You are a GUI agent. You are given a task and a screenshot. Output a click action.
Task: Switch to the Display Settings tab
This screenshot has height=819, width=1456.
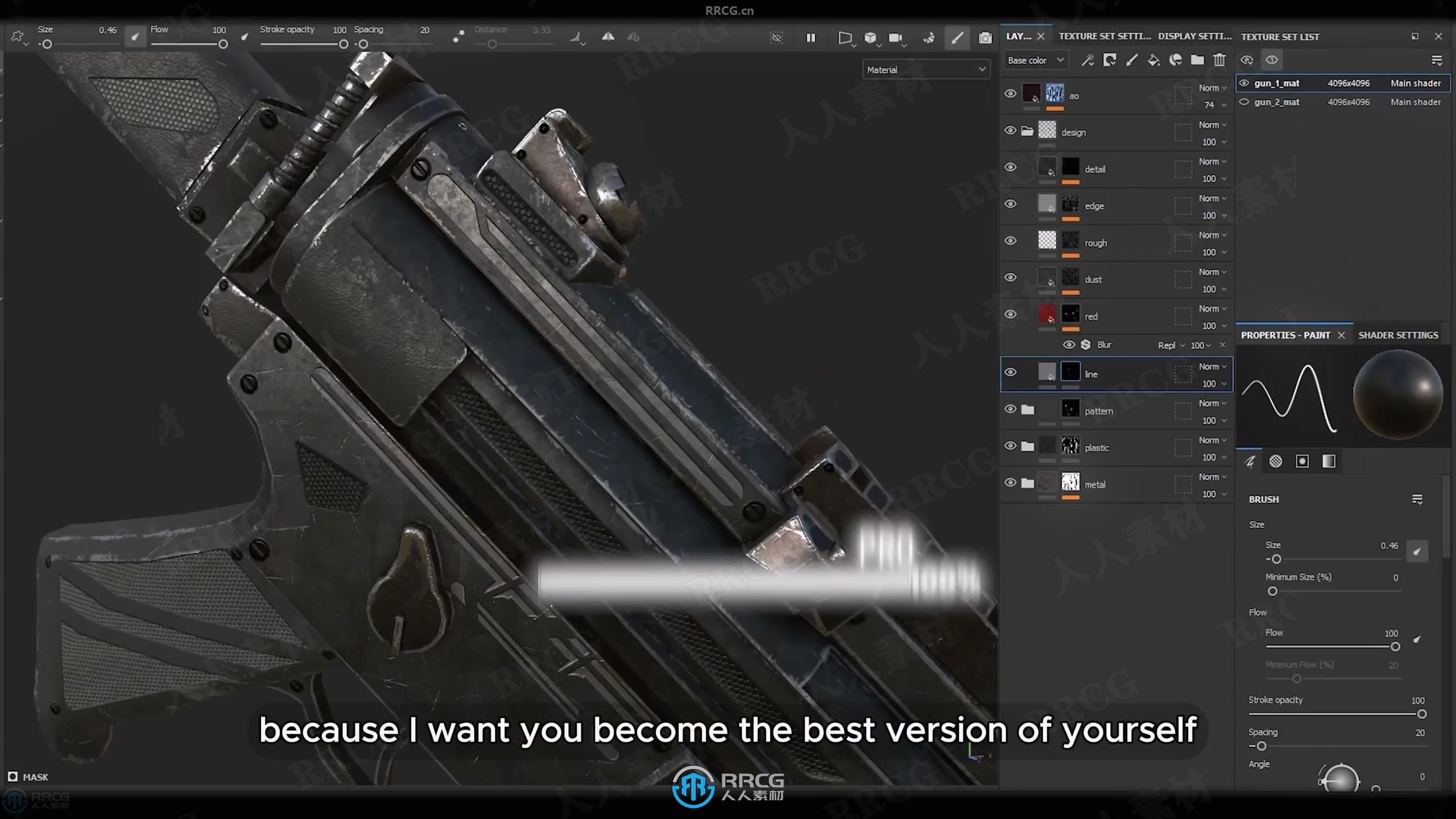click(1194, 36)
